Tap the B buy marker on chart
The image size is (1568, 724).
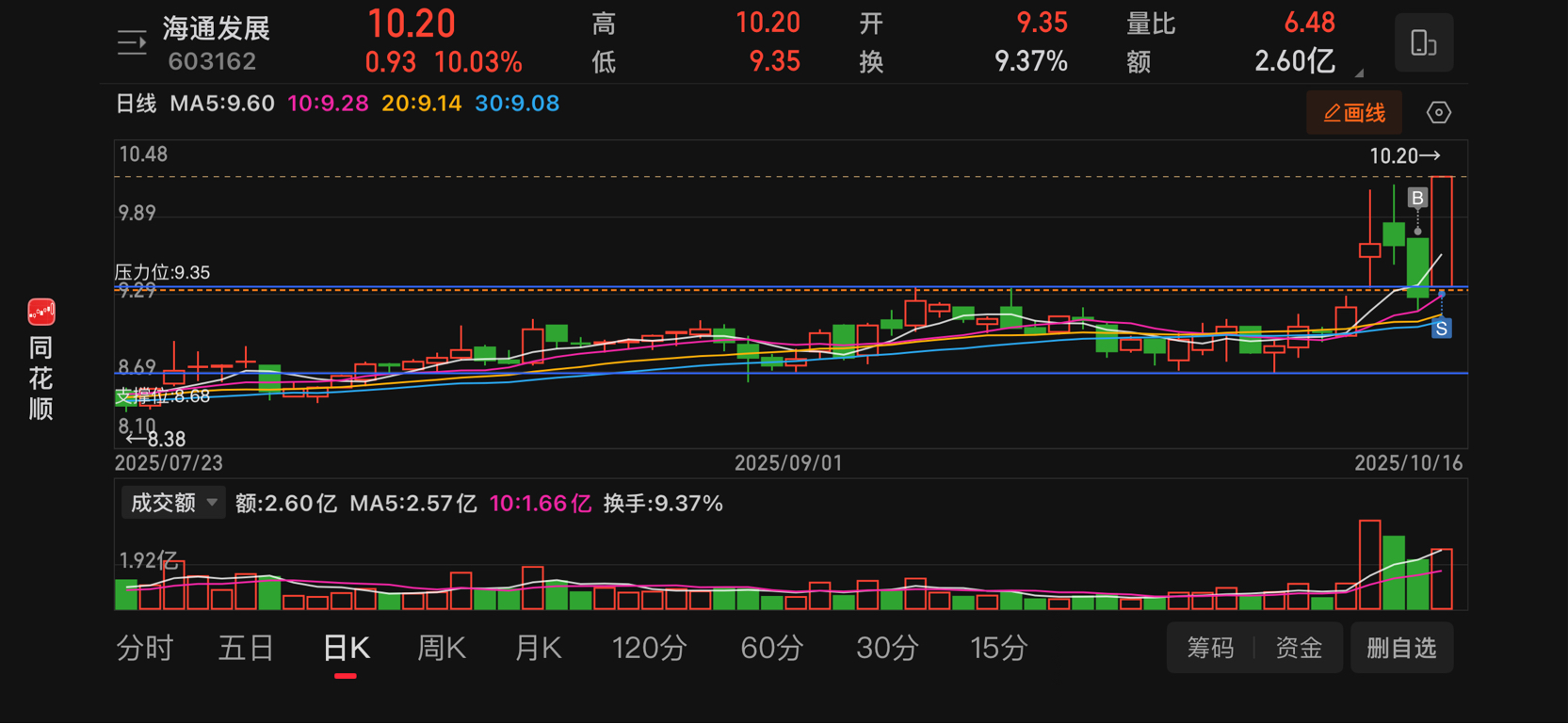click(x=1417, y=198)
